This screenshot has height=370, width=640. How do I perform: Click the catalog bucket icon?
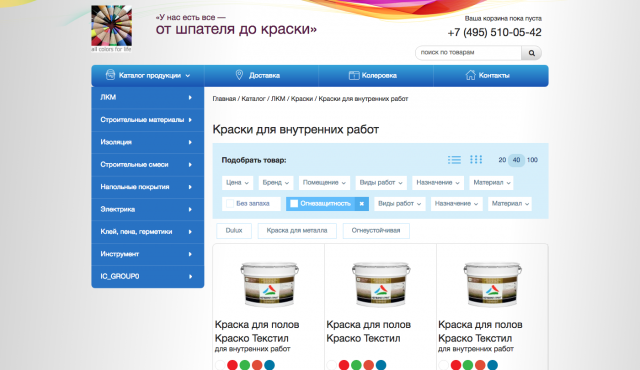[x=110, y=75]
